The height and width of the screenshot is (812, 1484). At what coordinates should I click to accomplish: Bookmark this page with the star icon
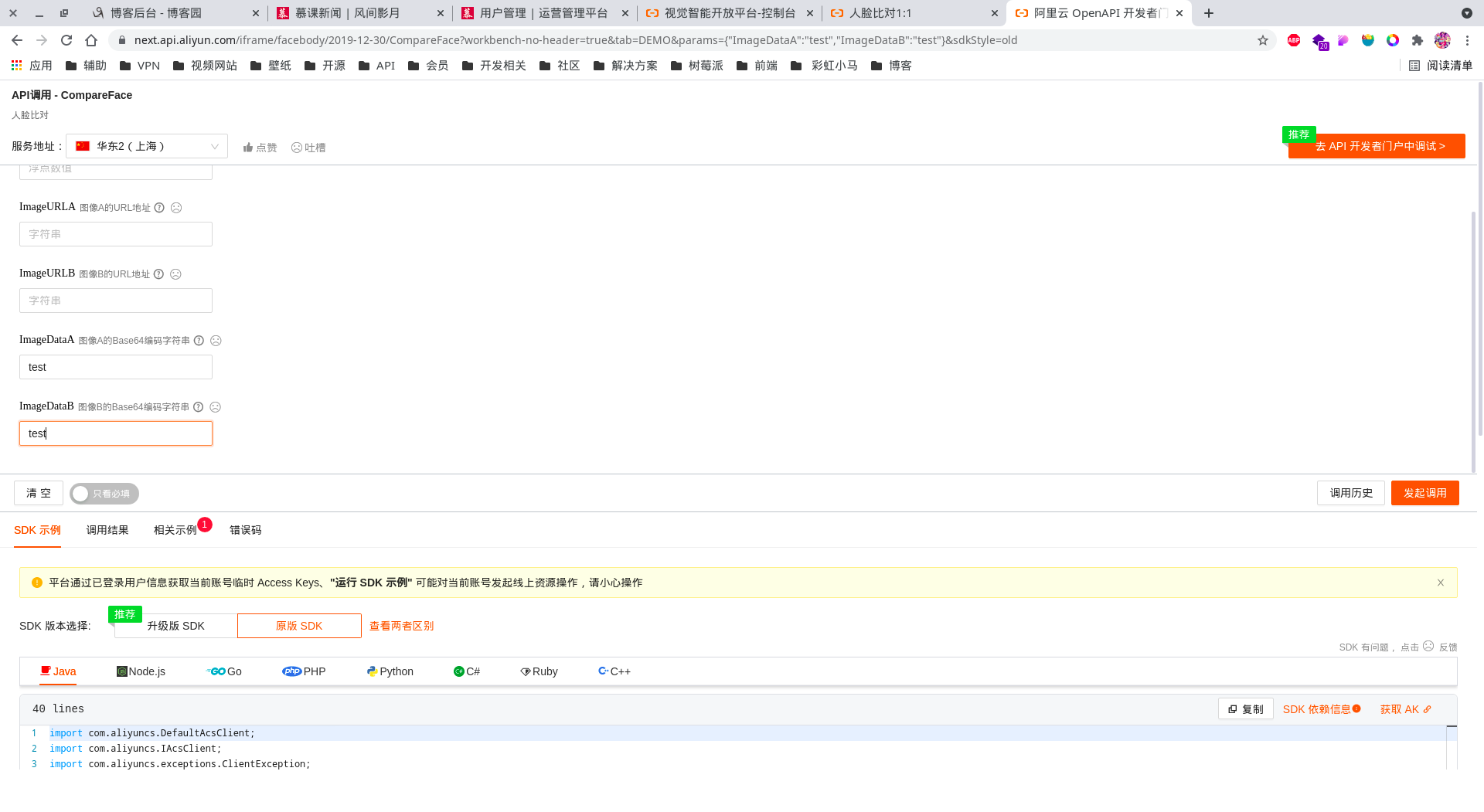coord(1263,40)
